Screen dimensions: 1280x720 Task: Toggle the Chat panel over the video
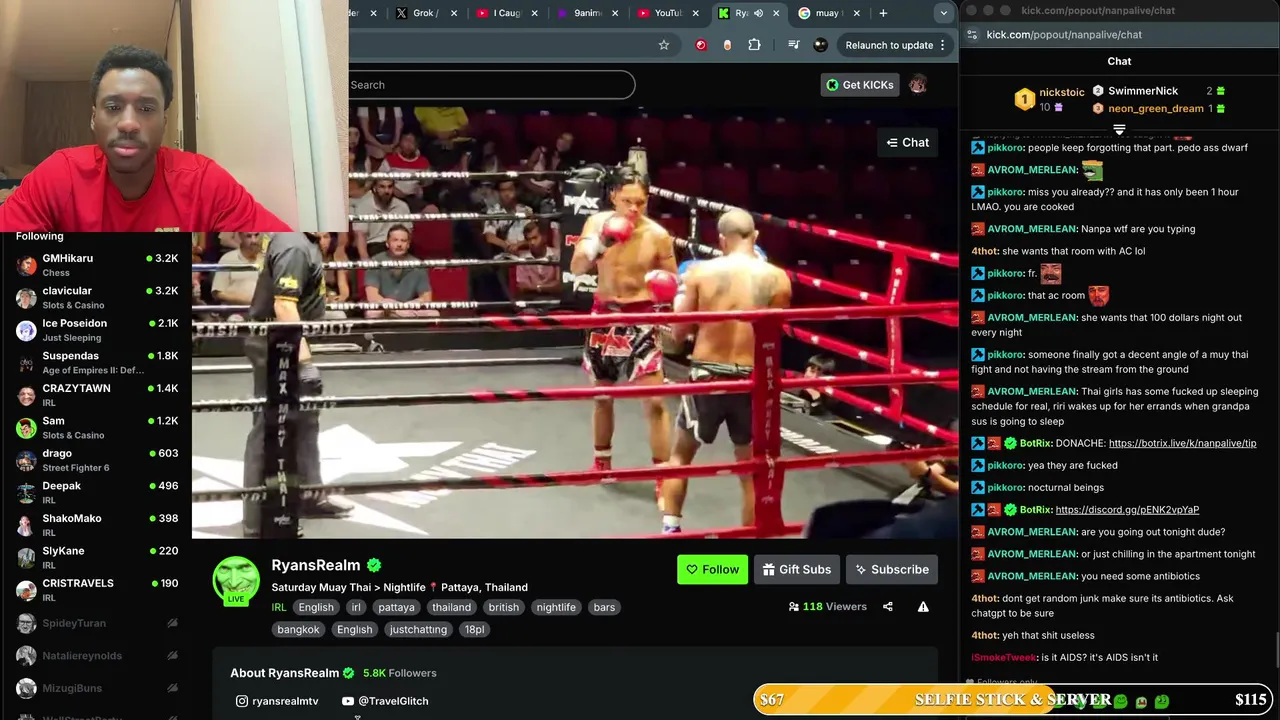[x=908, y=143]
